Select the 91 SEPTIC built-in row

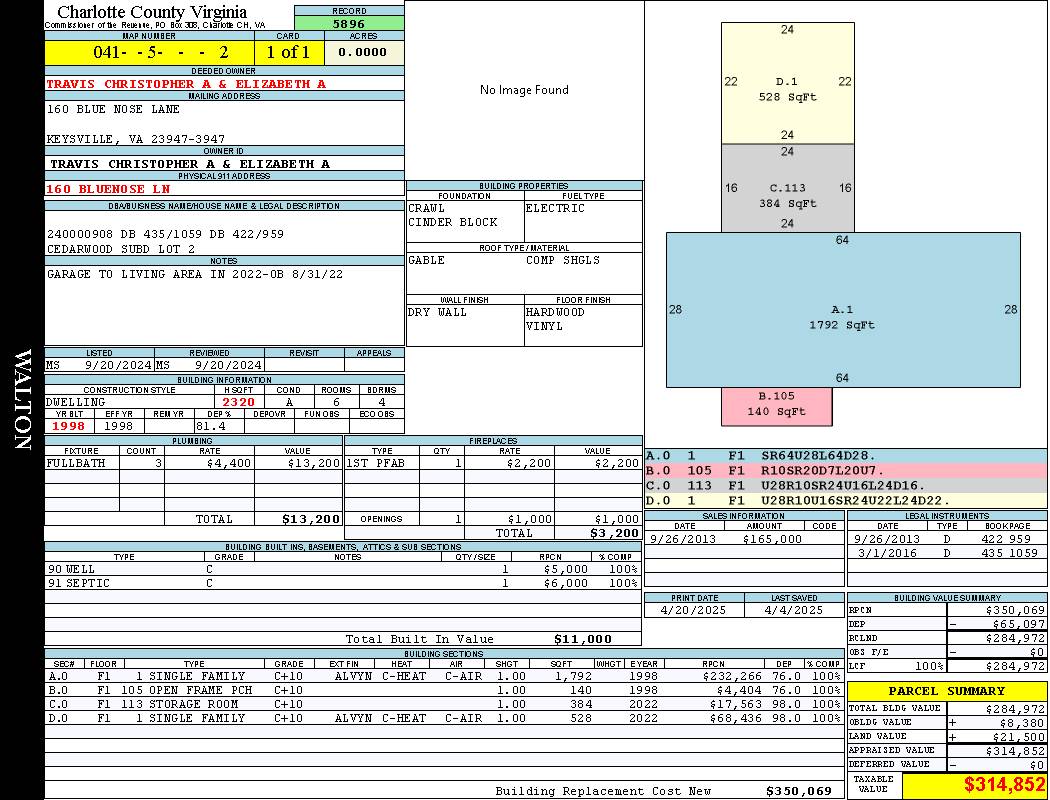pyautogui.click(x=342, y=583)
